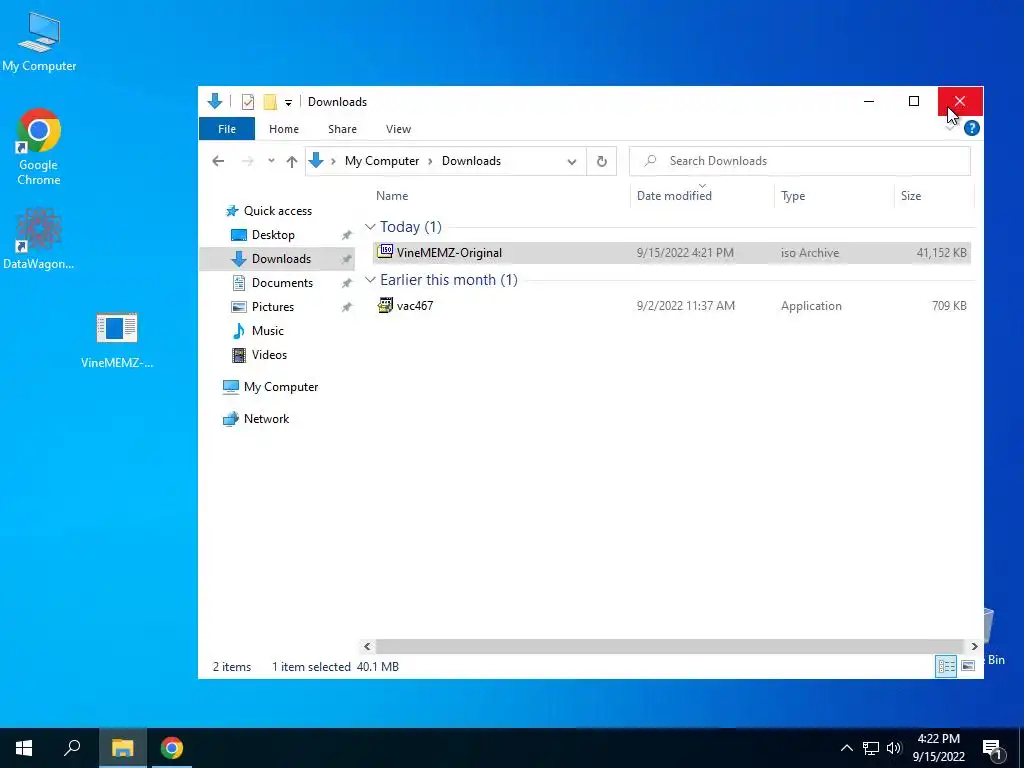Open the Windows Start menu
The image size is (1024, 768).
24,748
